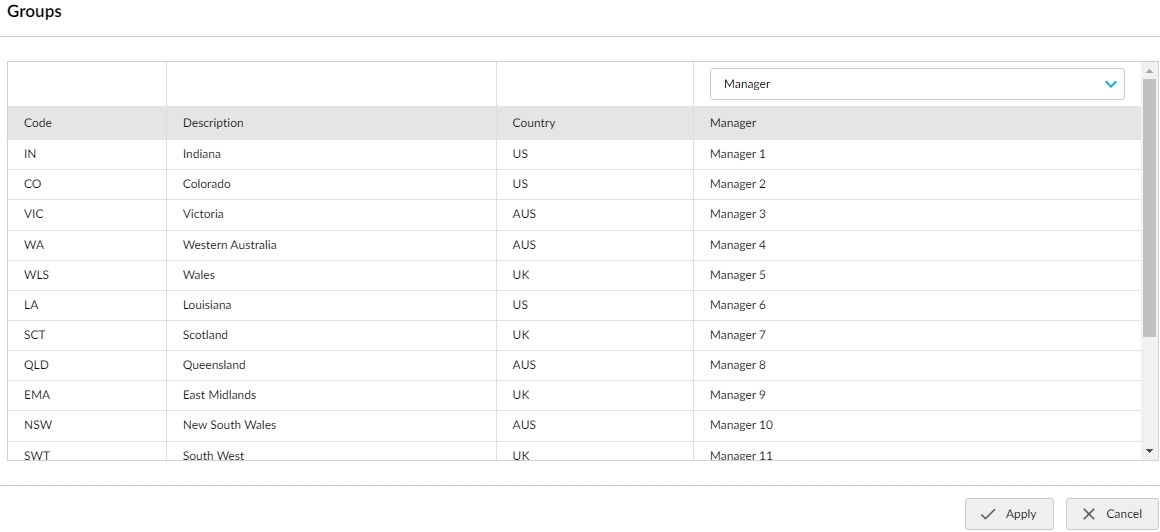Select the Manager 6 cell
This screenshot has width=1160, height=532.
pyautogui.click(x=738, y=305)
